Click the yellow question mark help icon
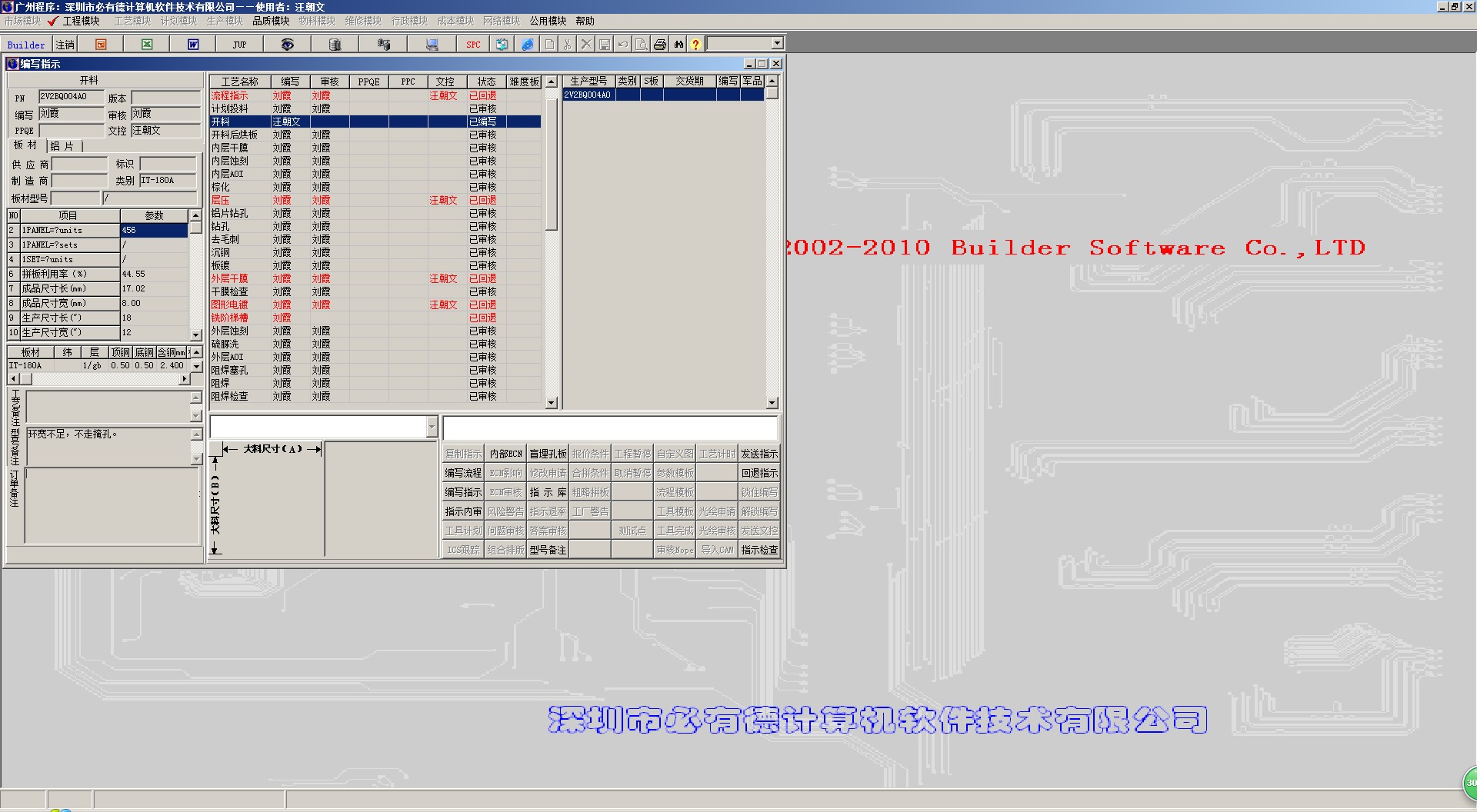 click(695, 45)
